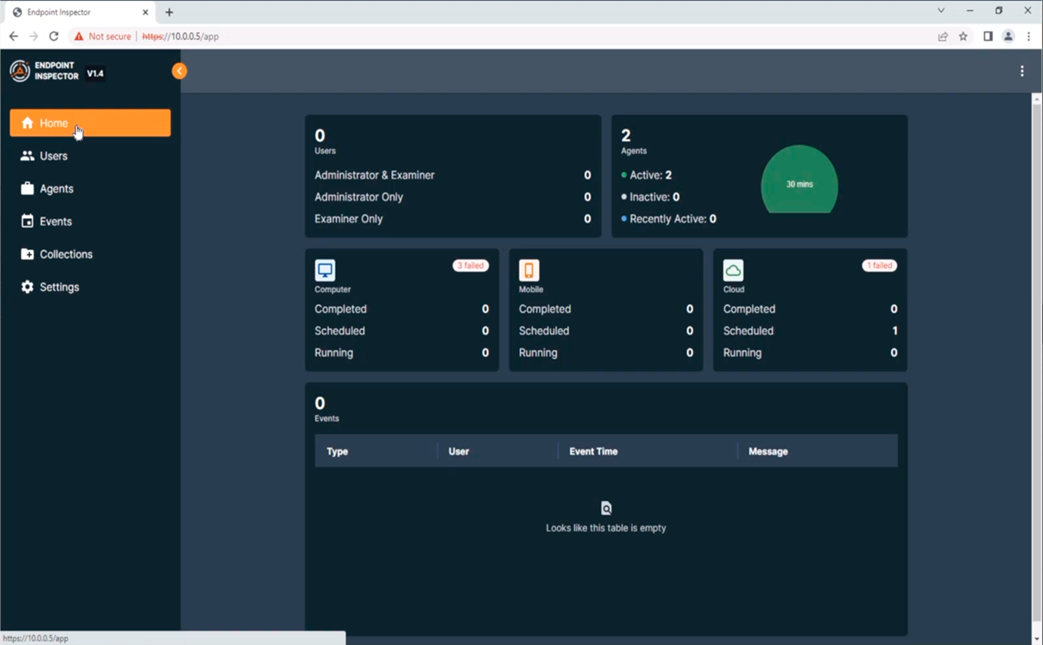Viewport: 1043px width, 645px height.
Task: Open the browser's three-dot menu
Action: [x=1030, y=36]
